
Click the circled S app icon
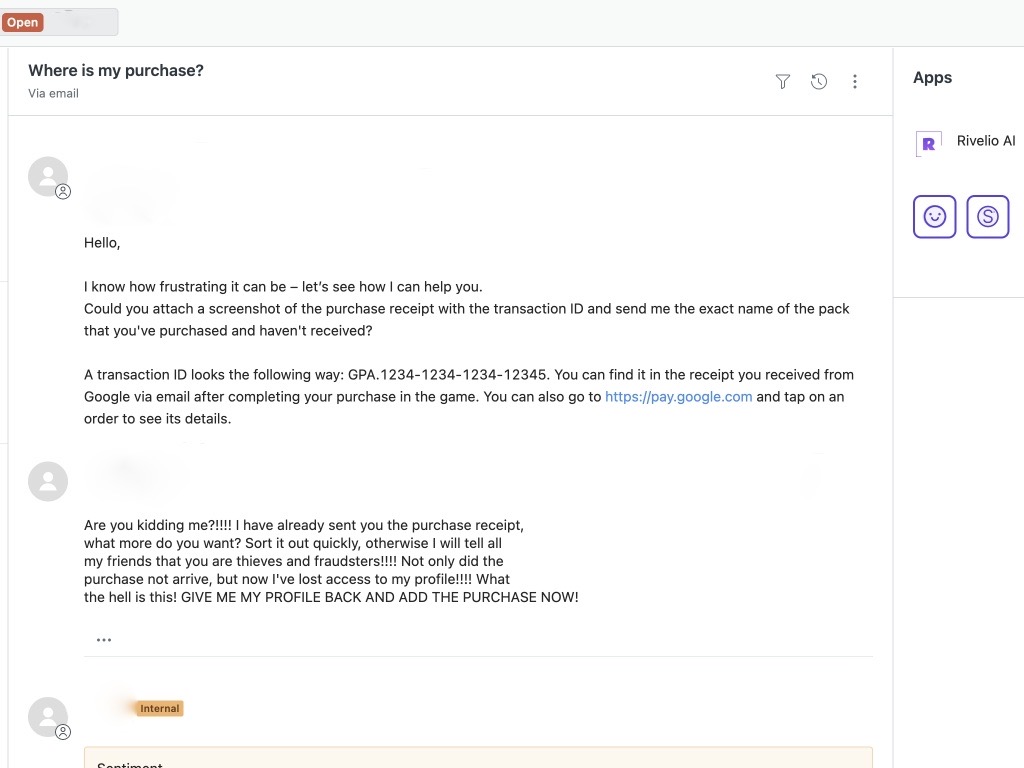988,216
